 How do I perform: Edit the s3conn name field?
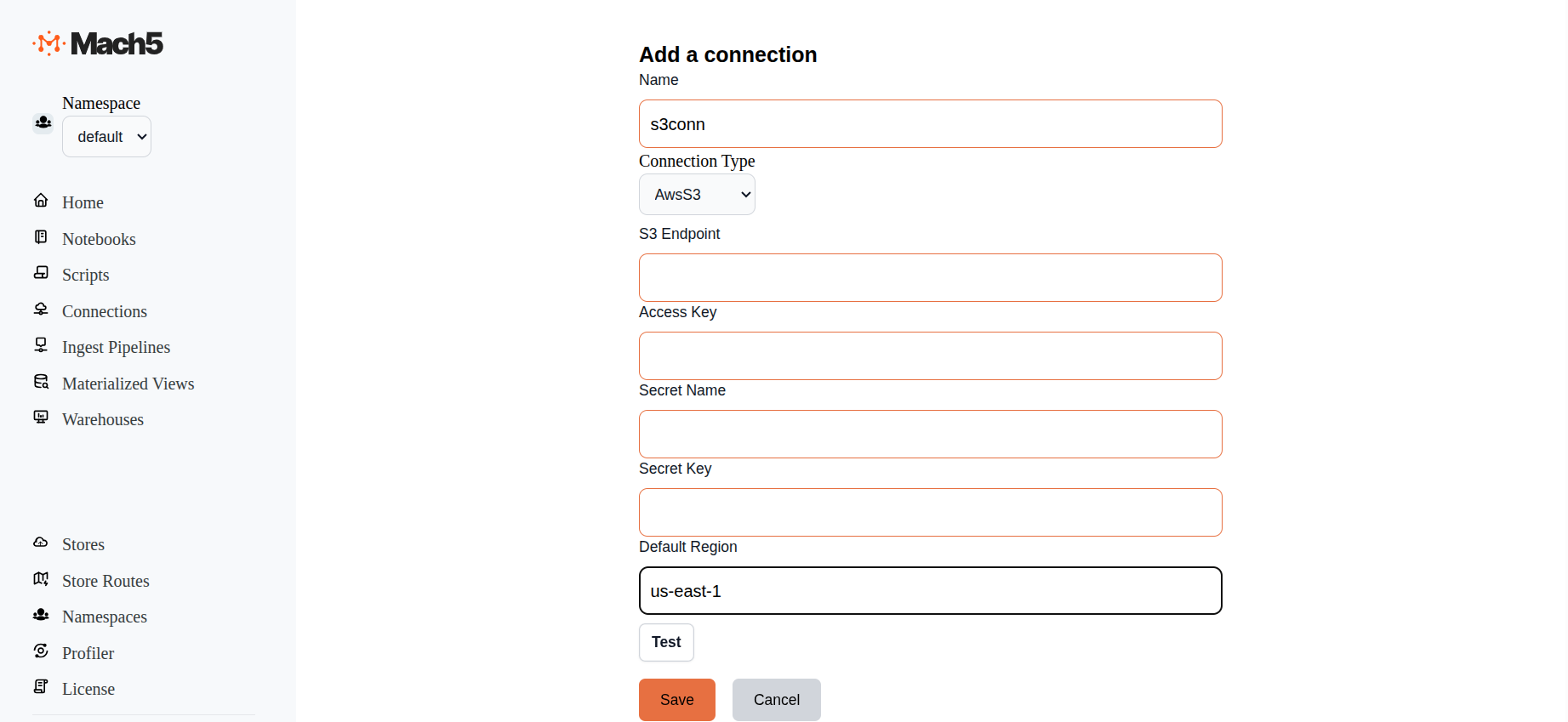929,123
